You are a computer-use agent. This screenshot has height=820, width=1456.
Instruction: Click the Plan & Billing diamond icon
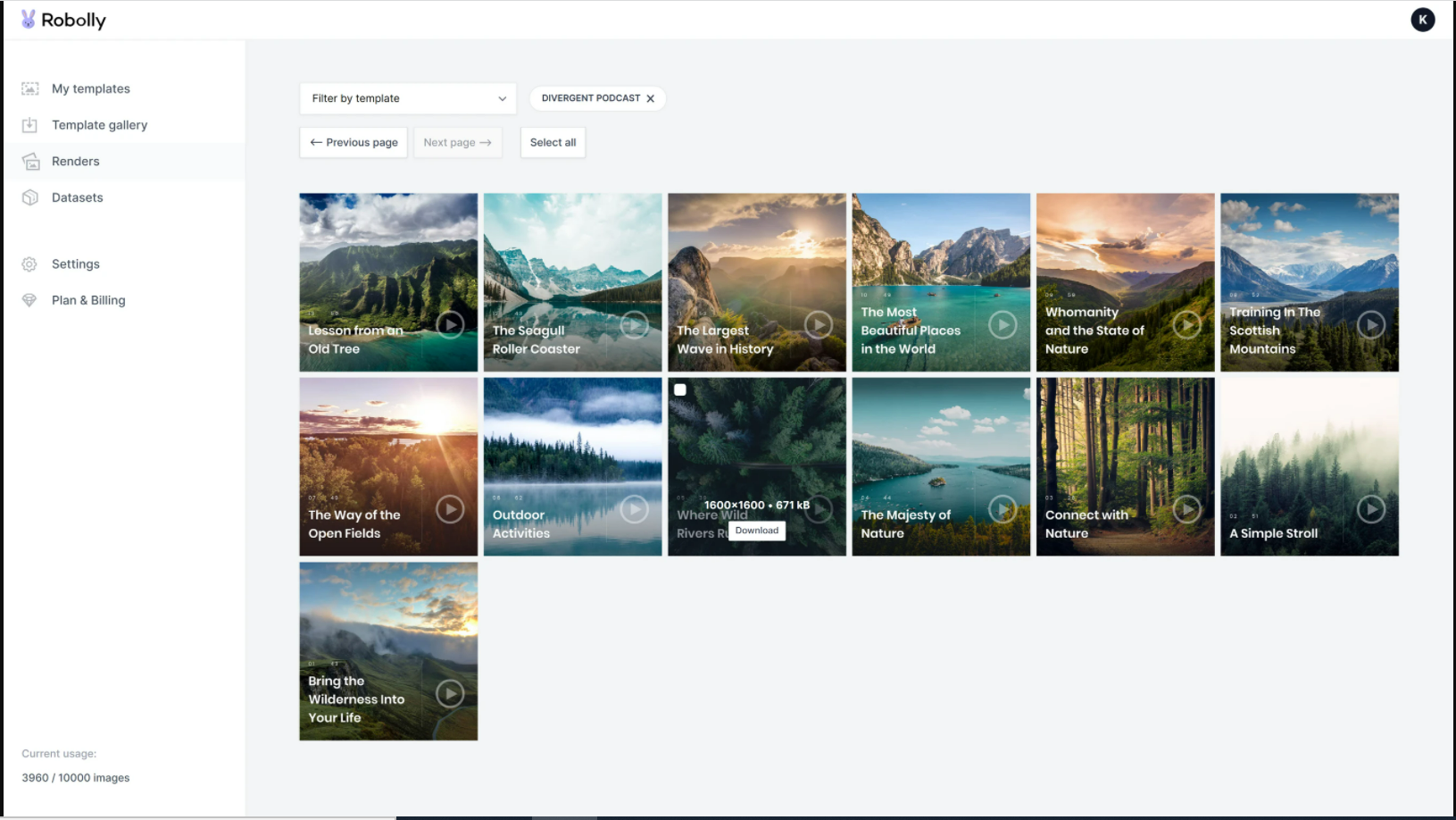pyautogui.click(x=30, y=300)
